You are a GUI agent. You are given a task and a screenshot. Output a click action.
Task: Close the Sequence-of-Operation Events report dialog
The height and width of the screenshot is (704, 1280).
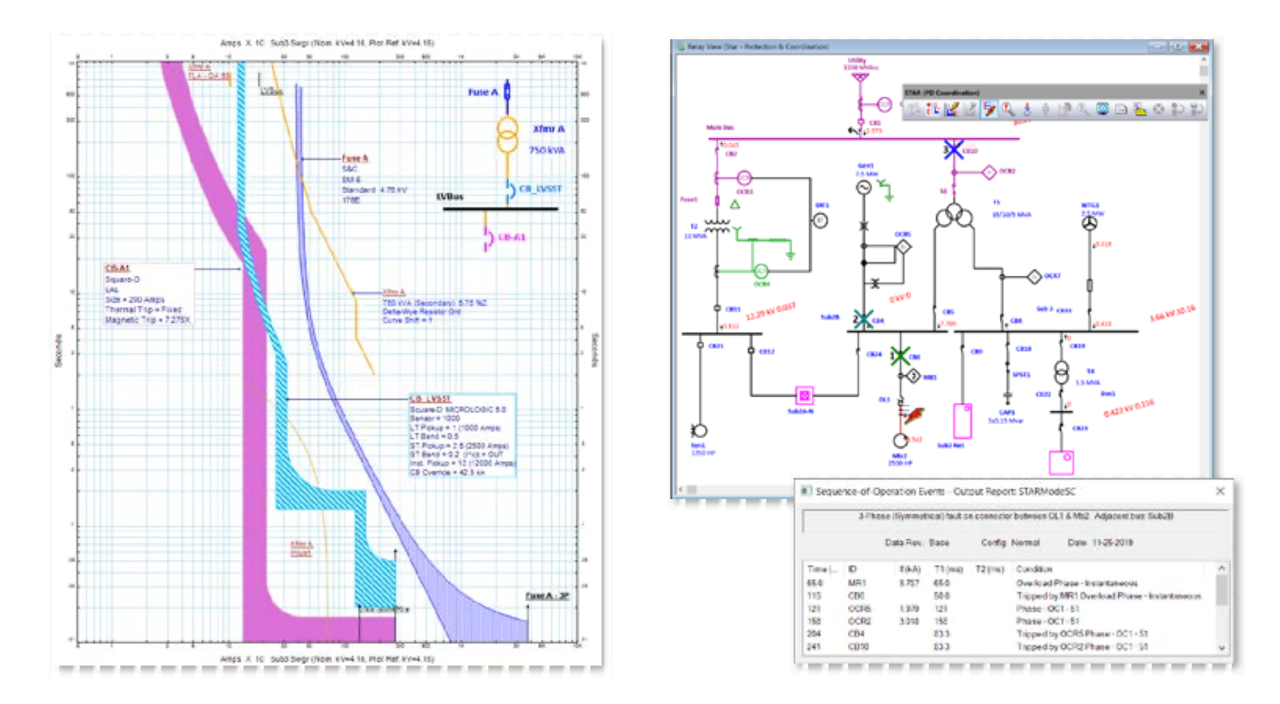[1220, 491]
